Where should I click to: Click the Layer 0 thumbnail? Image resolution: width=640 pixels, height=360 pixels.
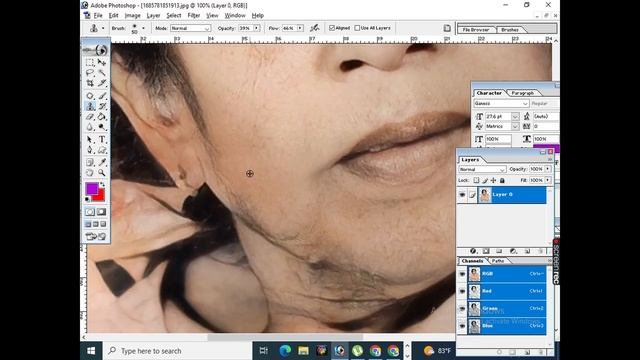[x=485, y=195]
